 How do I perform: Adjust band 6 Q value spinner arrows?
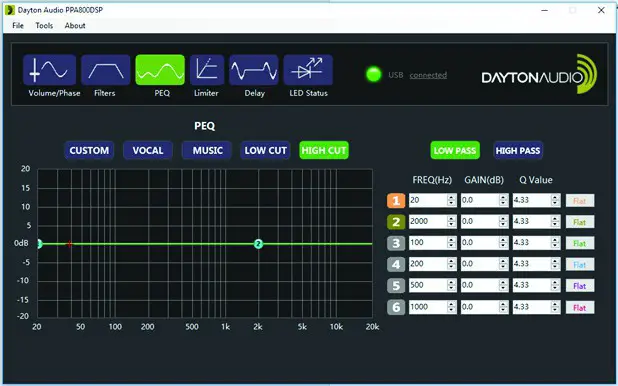tap(556, 307)
